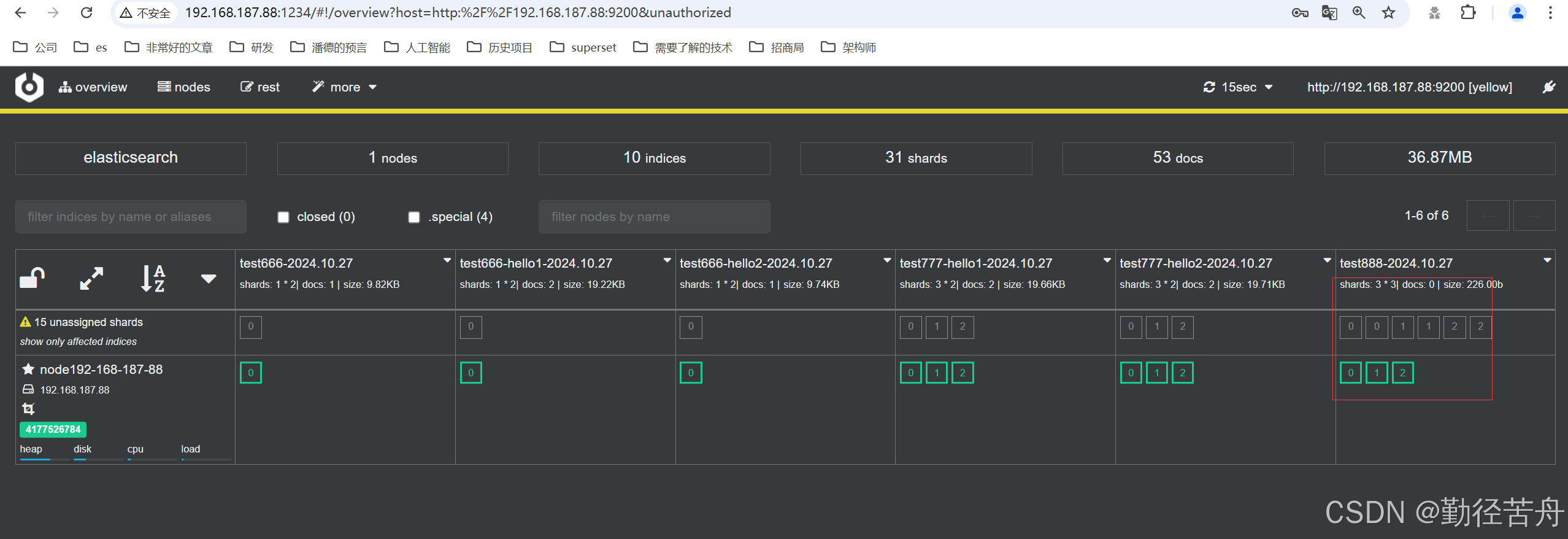This screenshot has width=1568, height=539.
Task: Click the green 4177526784 badge
Action: (x=53, y=429)
